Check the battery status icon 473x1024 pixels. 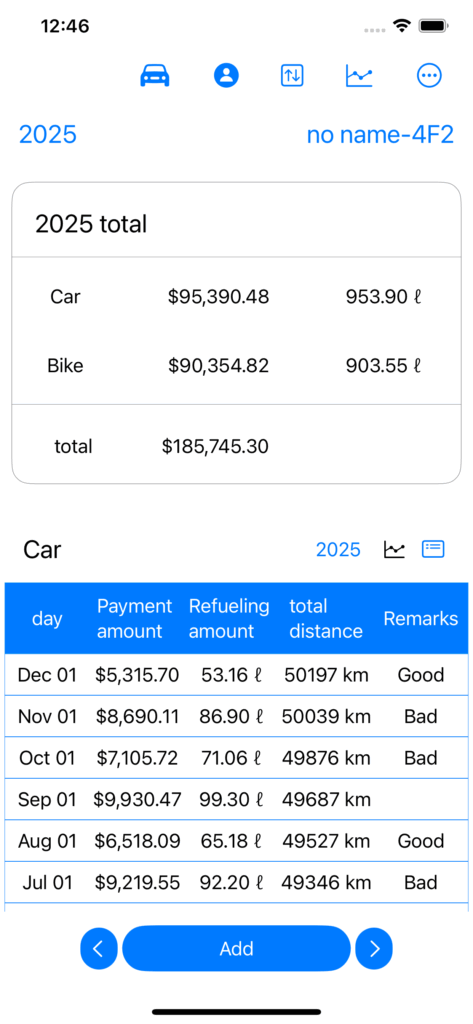[x=432, y=26]
